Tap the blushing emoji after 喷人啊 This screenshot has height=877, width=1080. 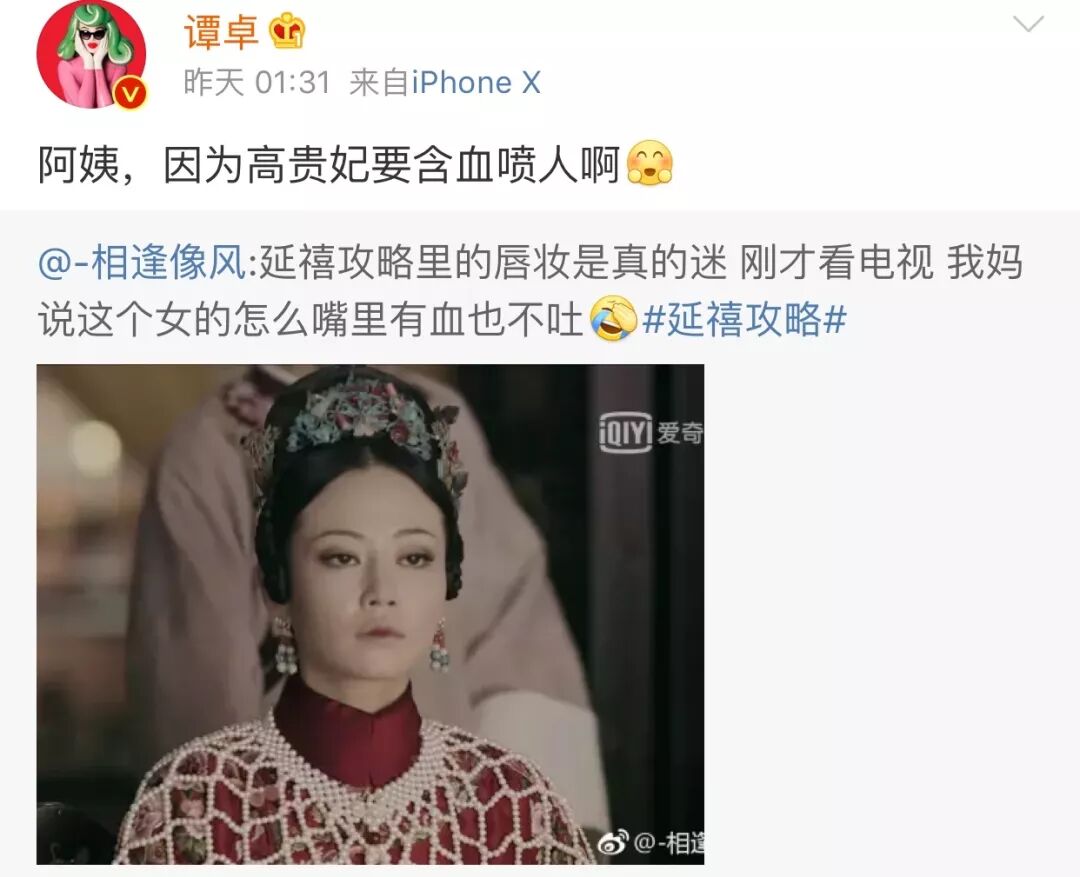(650, 163)
